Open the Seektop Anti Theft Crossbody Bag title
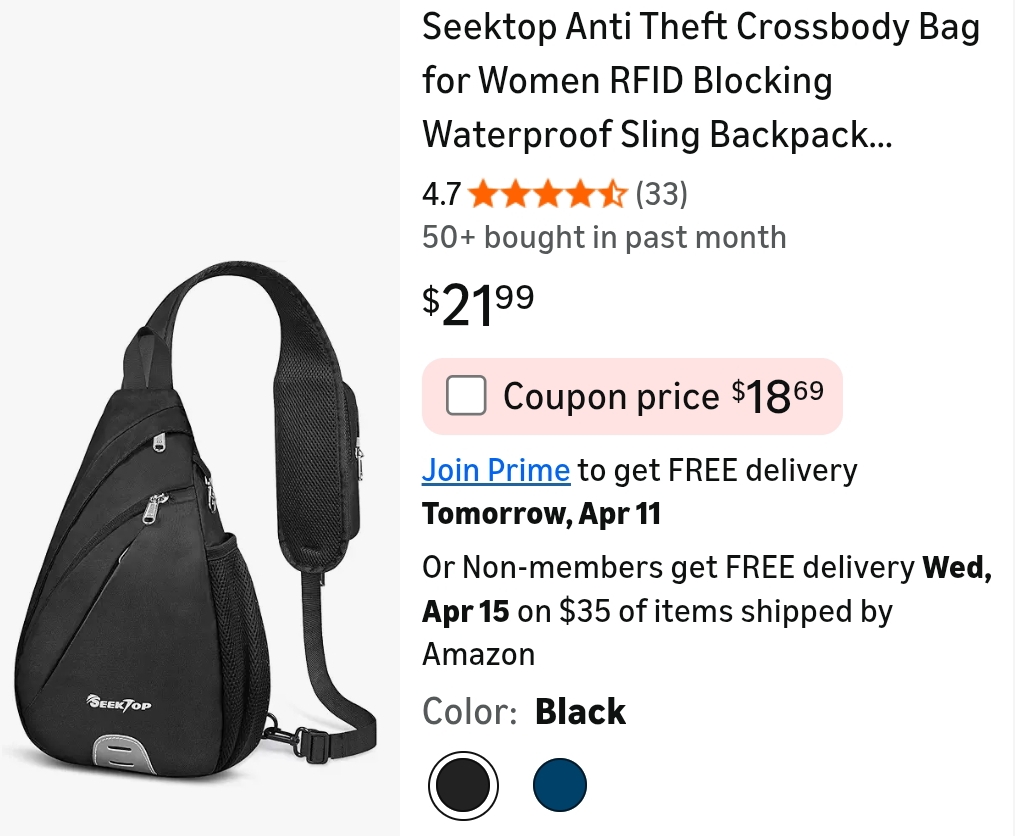Viewport: 1018px width, 836px height. point(700,80)
